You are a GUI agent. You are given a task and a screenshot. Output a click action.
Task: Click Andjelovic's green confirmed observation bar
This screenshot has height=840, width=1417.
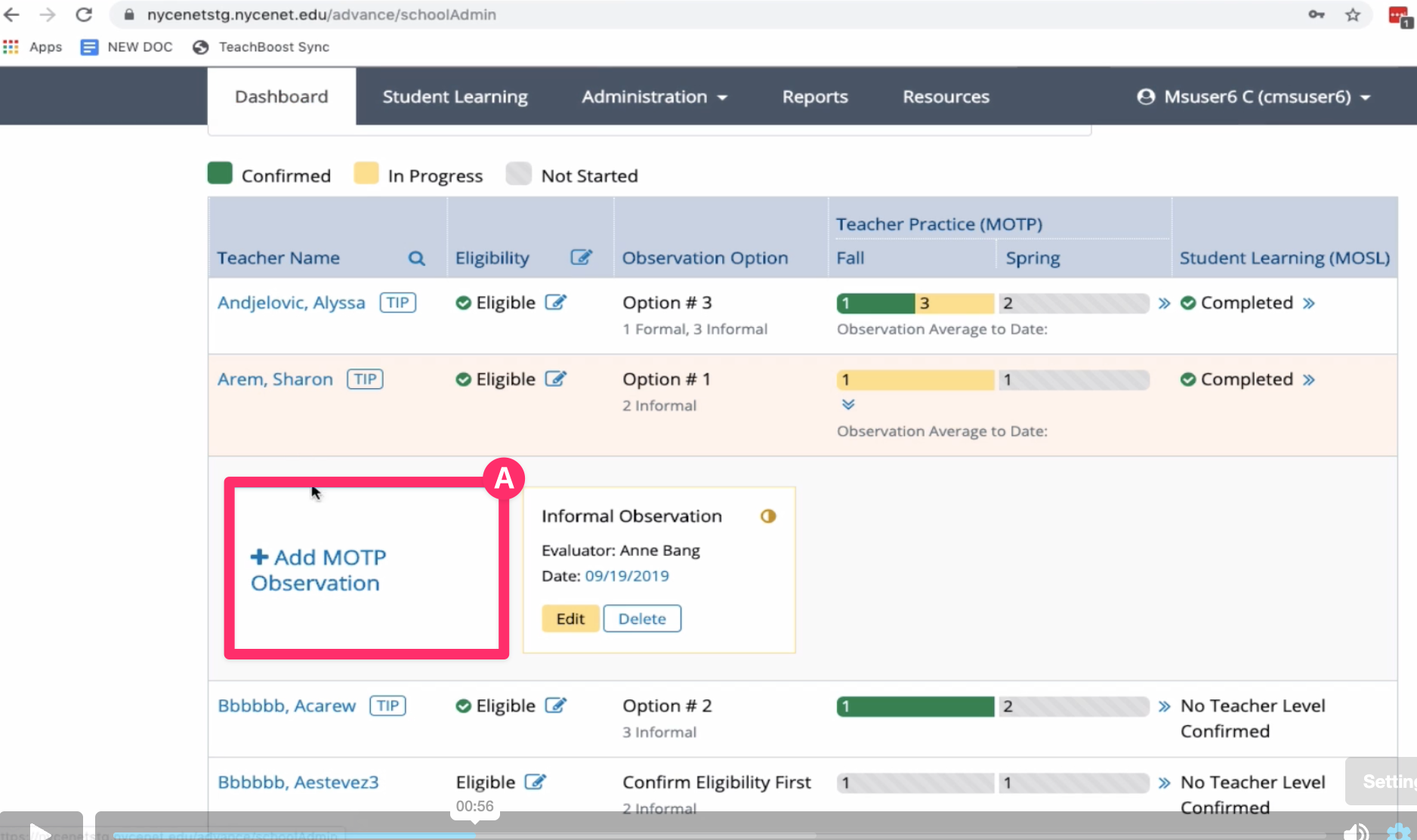[x=875, y=303]
